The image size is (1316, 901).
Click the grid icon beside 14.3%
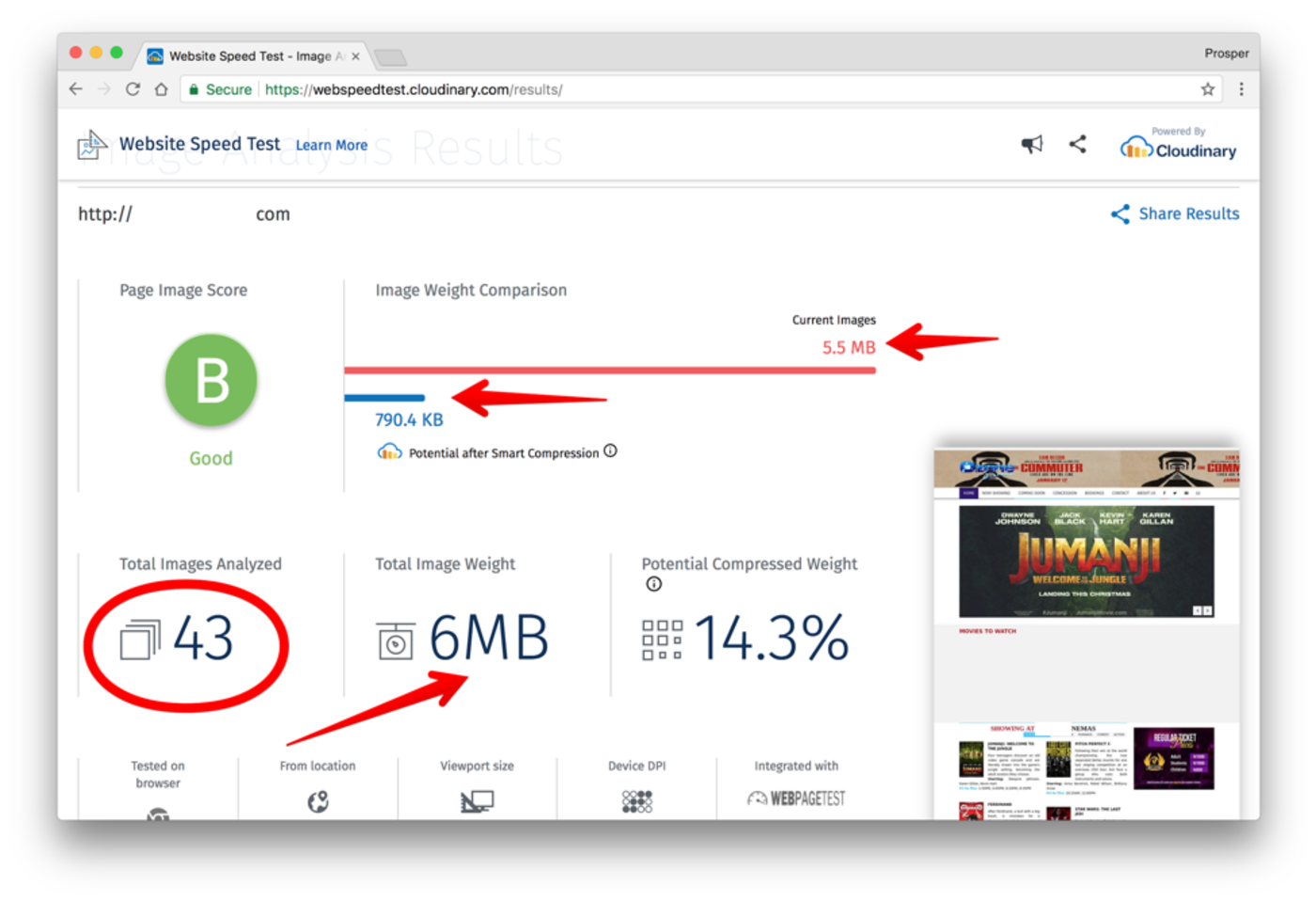[662, 640]
